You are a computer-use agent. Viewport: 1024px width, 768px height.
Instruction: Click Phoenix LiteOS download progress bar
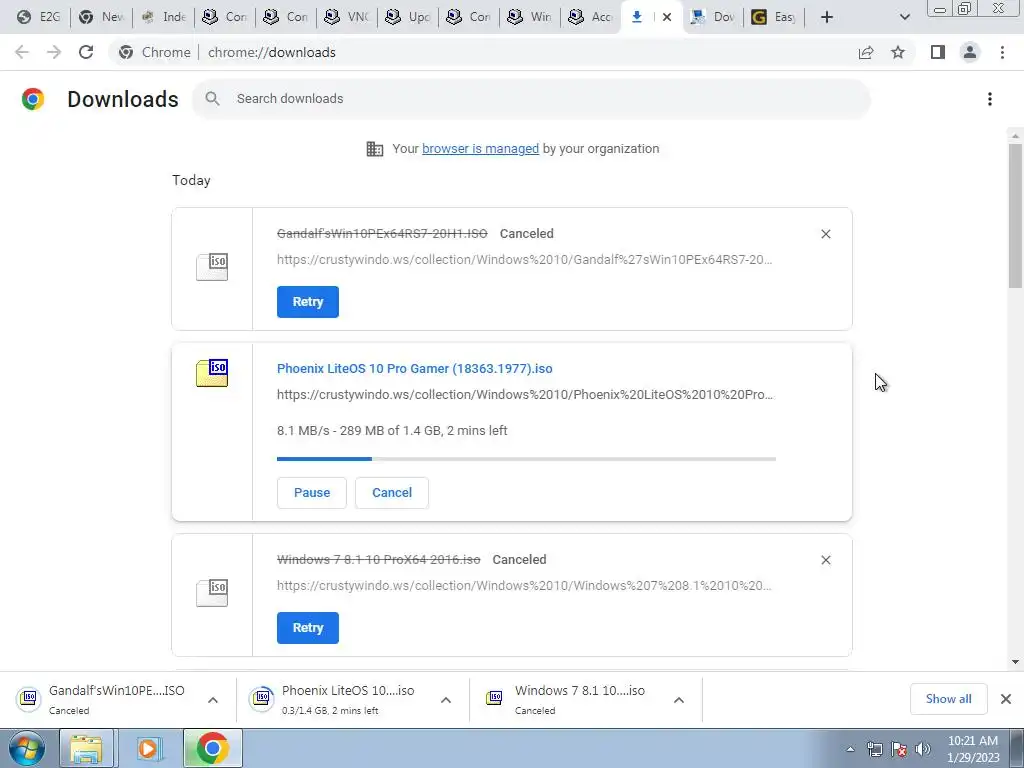coord(526,459)
